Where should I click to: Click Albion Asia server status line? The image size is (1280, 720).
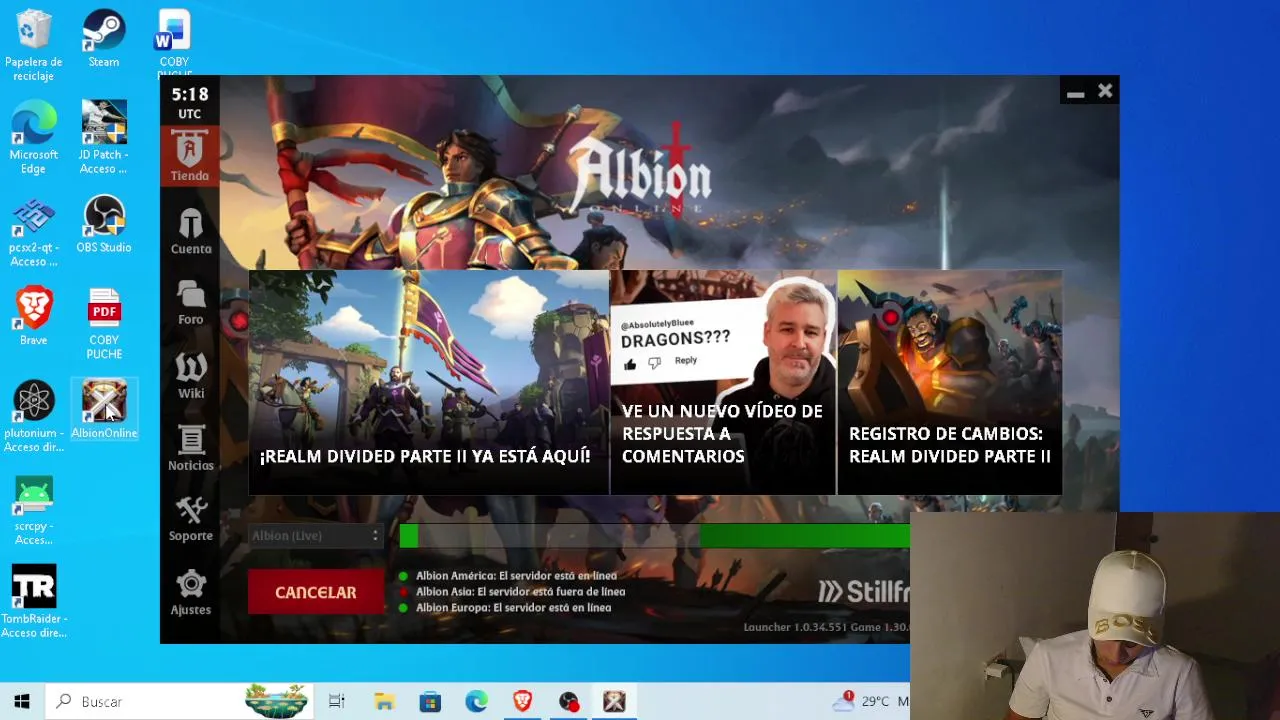[512, 592]
